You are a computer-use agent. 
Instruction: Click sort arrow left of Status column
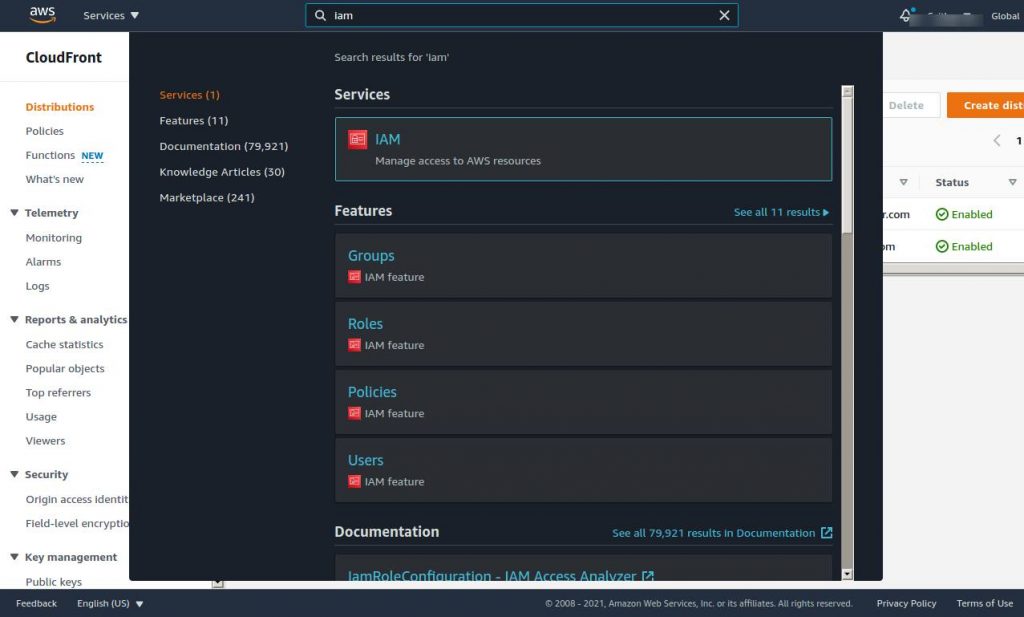coord(903,182)
